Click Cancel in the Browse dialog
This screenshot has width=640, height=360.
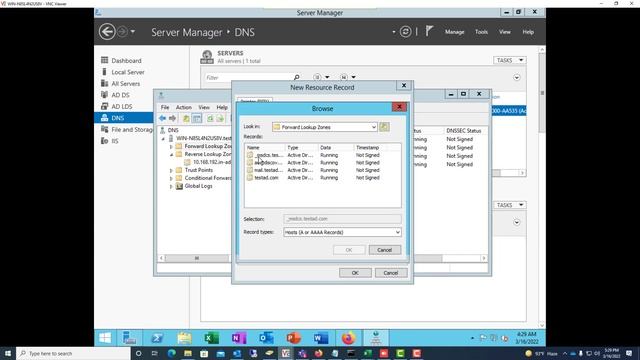point(384,250)
